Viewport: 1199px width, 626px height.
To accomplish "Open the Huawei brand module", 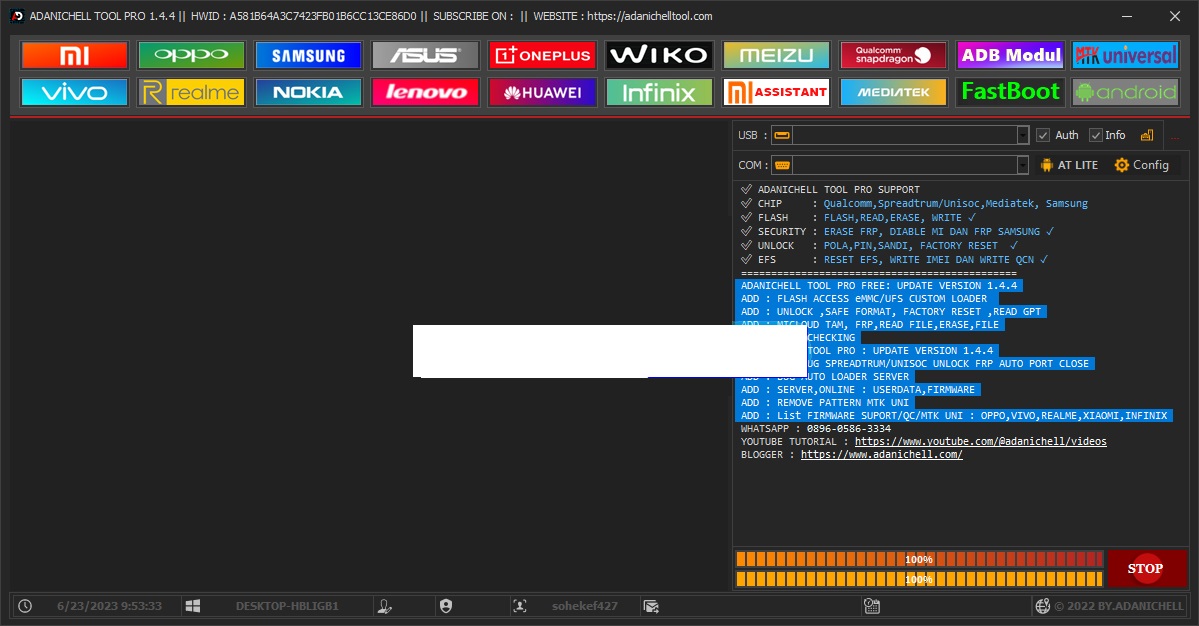I will 542,92.
